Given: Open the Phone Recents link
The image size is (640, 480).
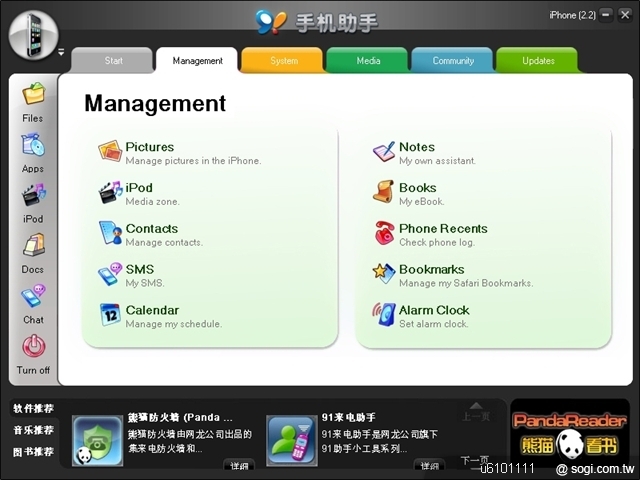Looking at the screenshot, I should pos(443,229).
